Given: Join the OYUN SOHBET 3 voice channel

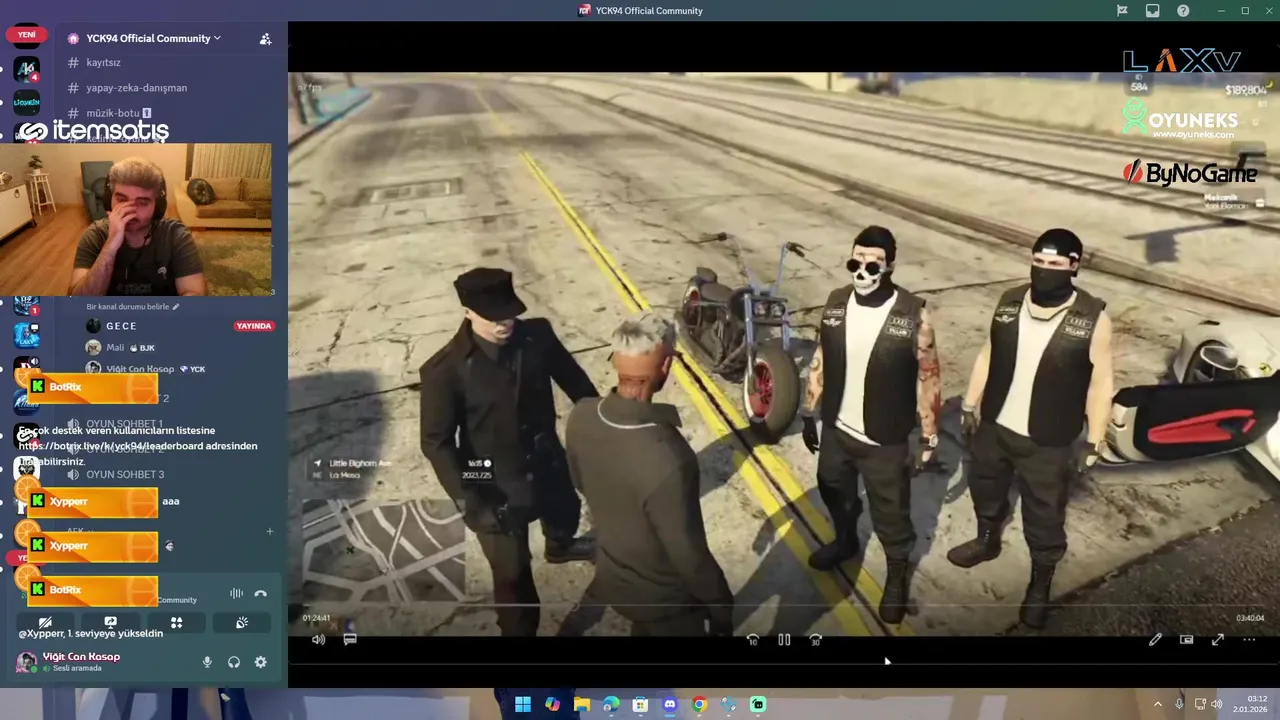Looking at the screenshot, I should (x=125, y=474).
